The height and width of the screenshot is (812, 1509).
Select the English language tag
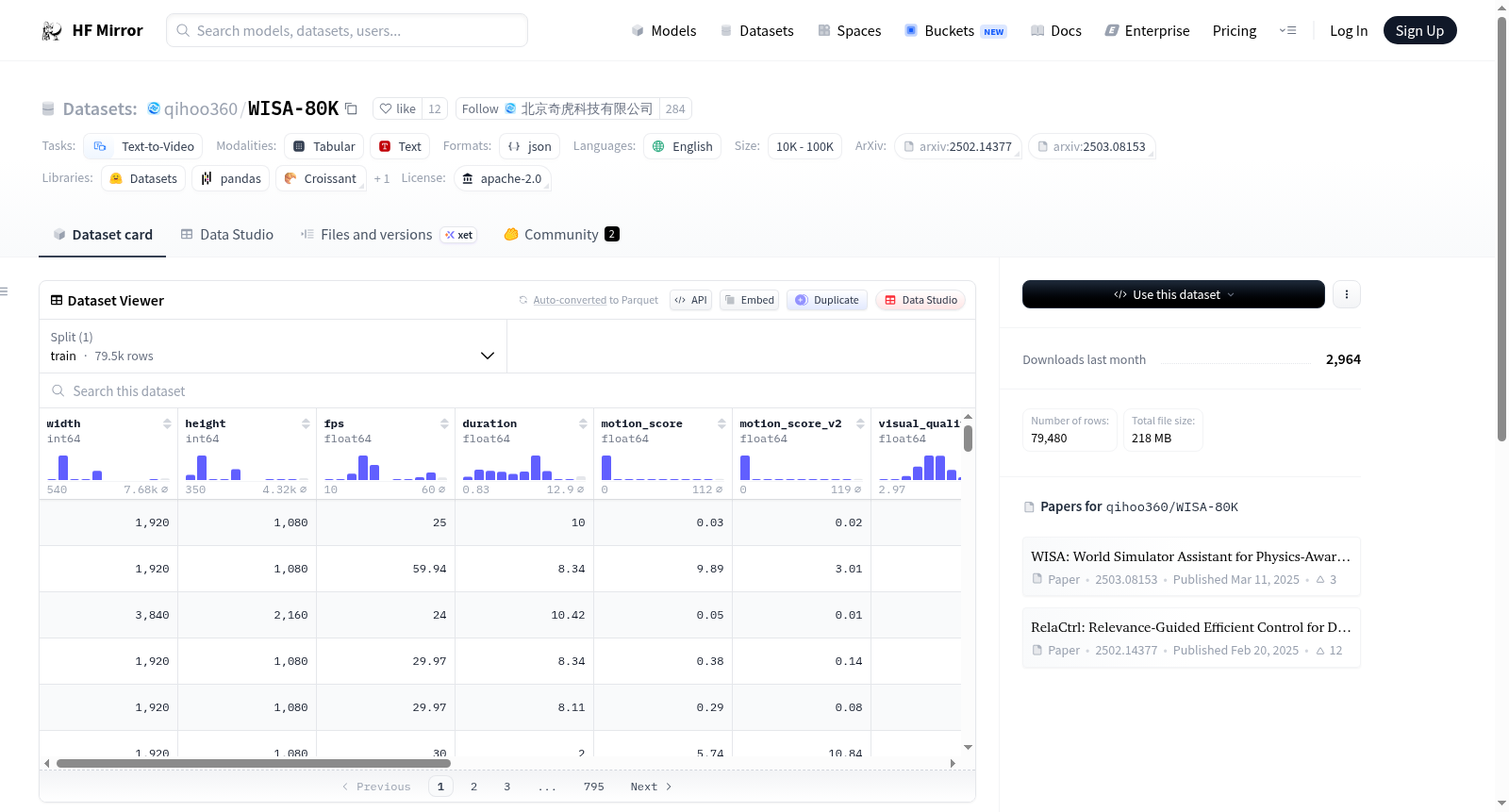pyautogui.click(x=682, y=146)
